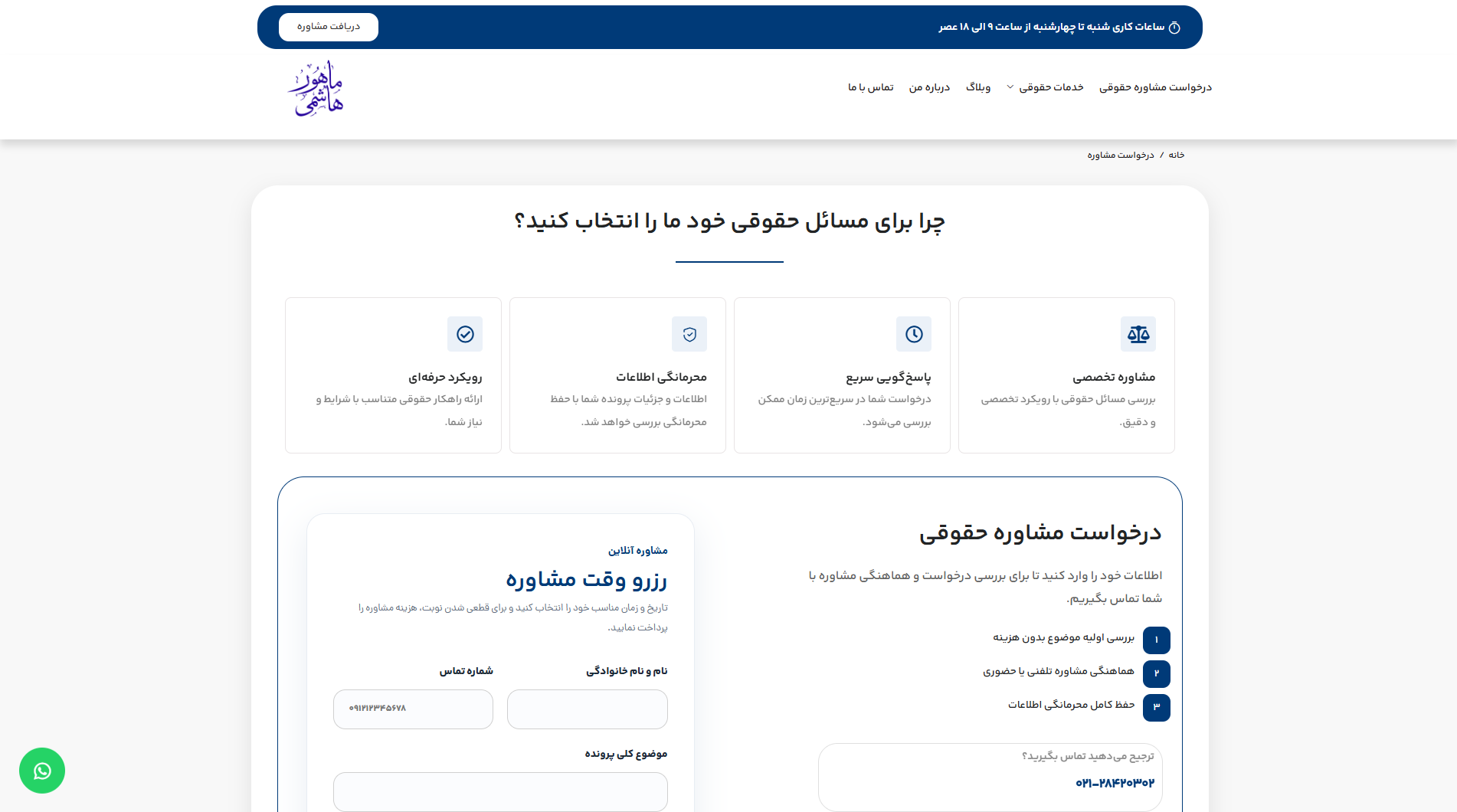Click the محرمانگی اطلاعات card title
Screen dimensions: 1457x812
coord(661,377)
